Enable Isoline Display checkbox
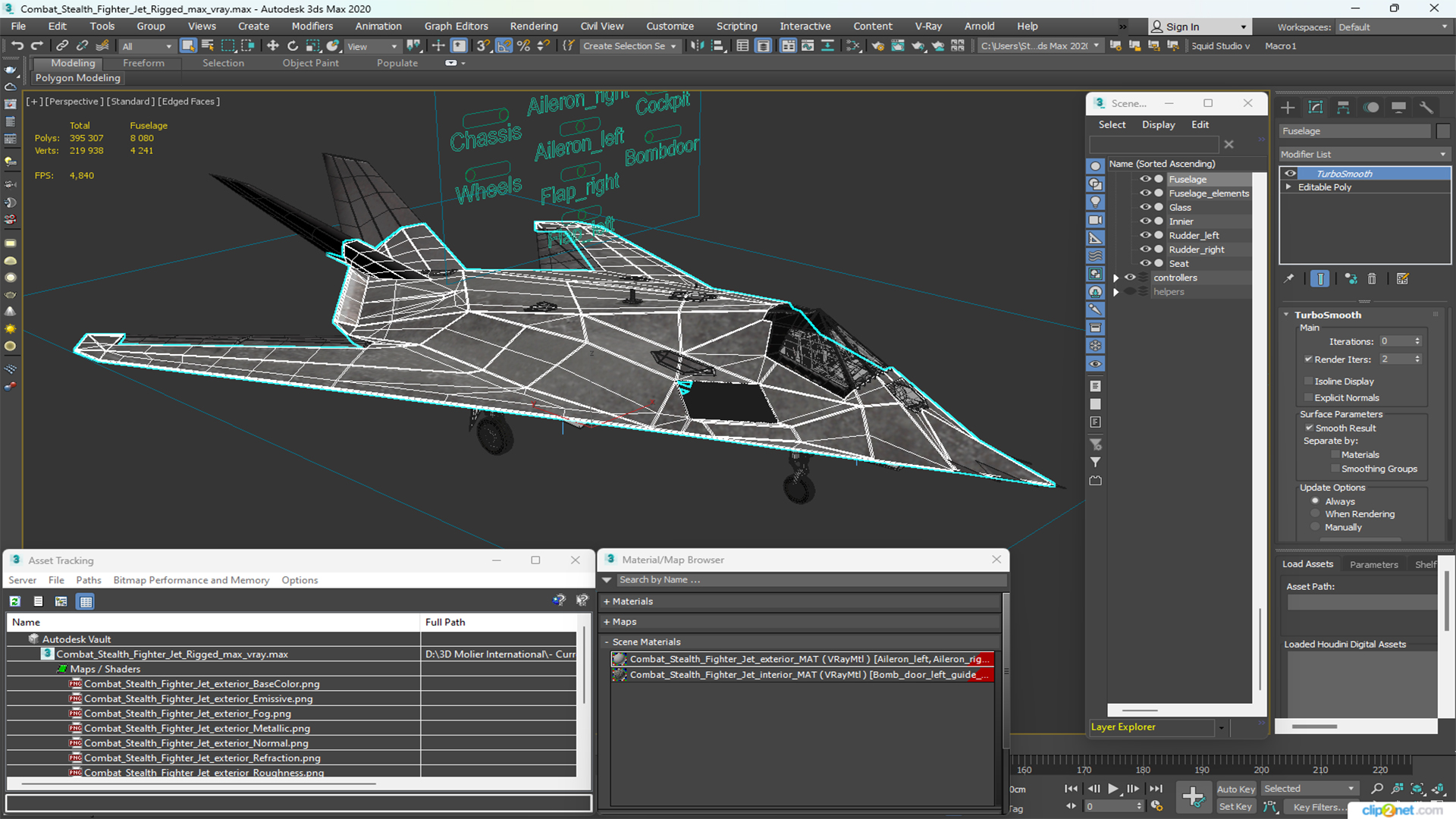Viewport: 1456px width, 819px height. (1308, 381)
